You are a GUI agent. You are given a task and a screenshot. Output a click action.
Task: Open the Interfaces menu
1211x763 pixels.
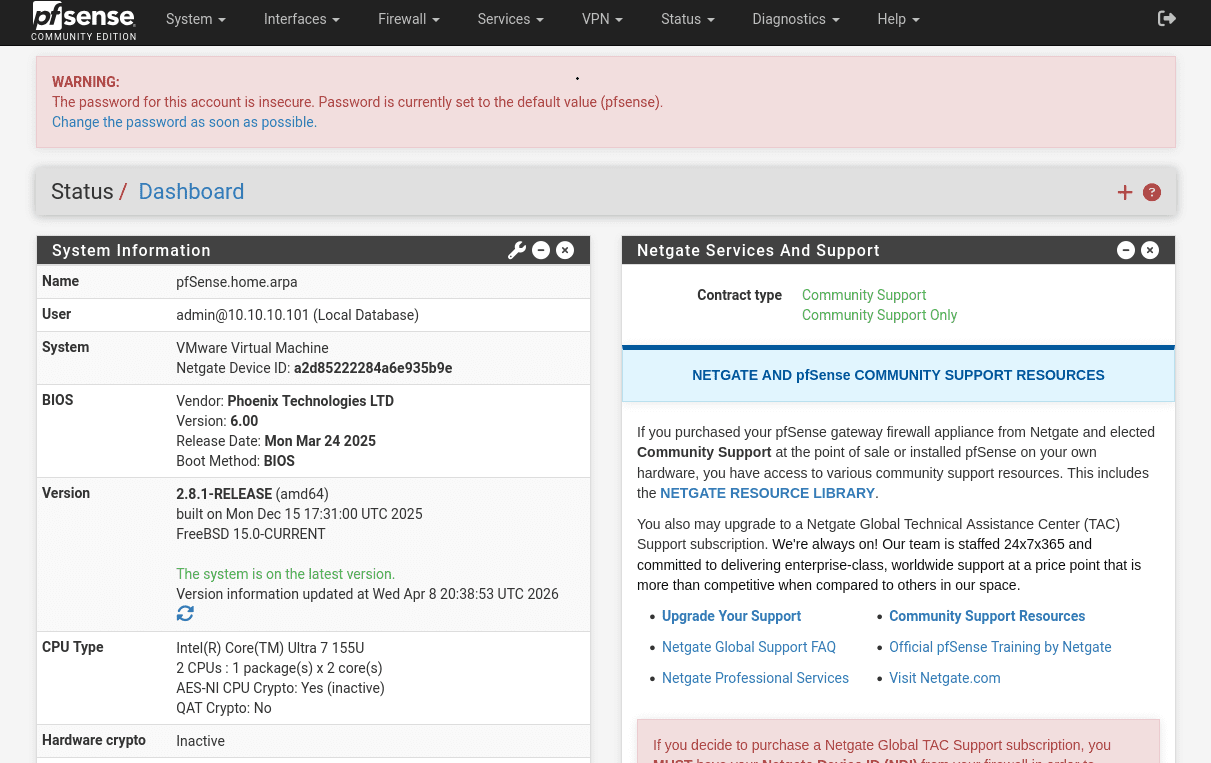tap(302, 19)
